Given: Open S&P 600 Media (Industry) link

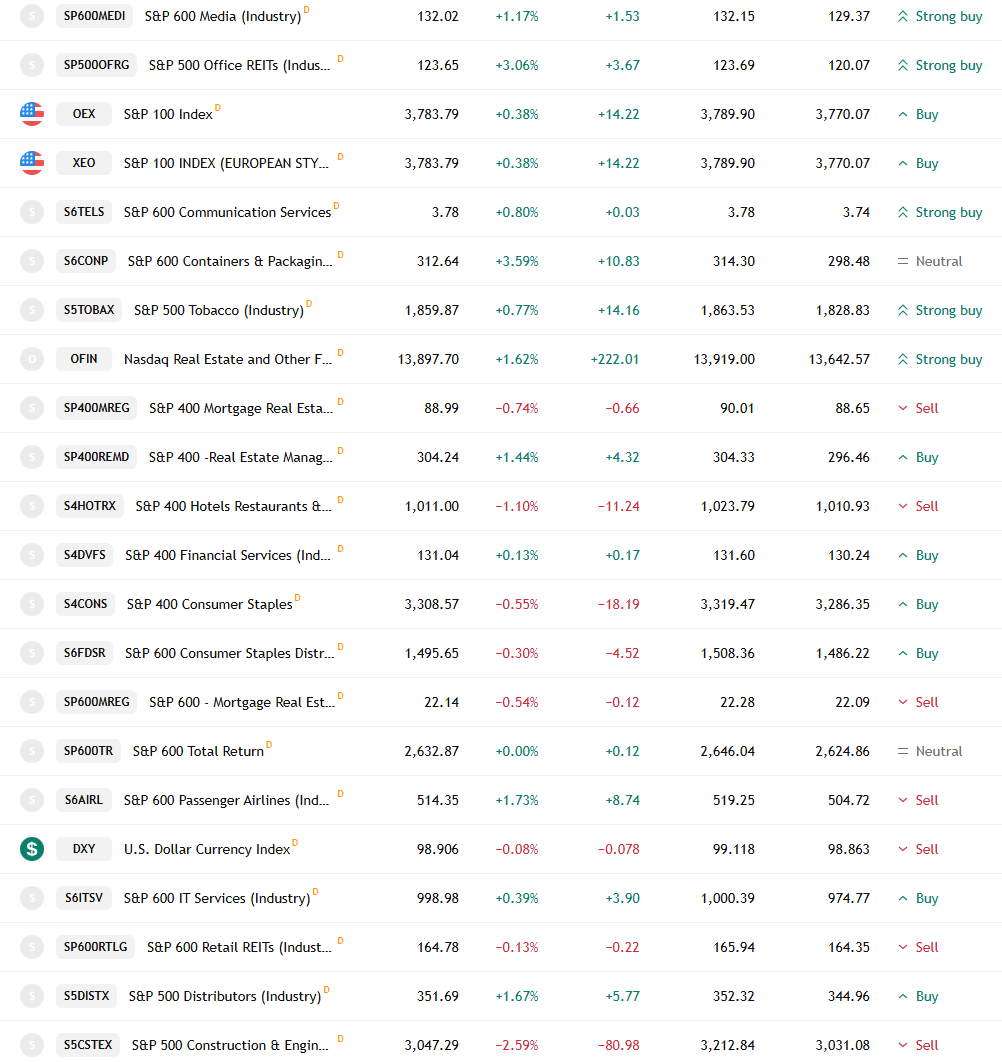Looking at the screenshot, I should tap(223, 16).
